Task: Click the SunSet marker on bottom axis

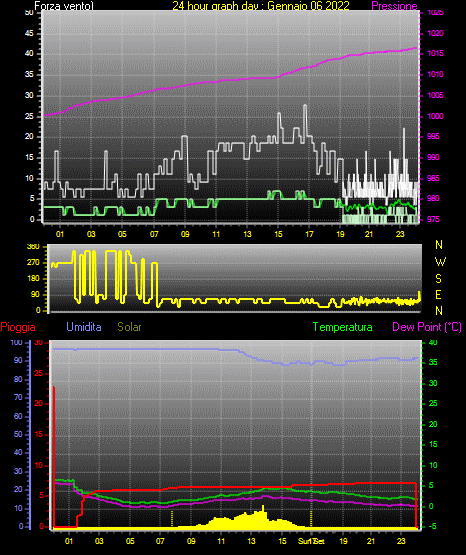Action: [x=311, y=541]
